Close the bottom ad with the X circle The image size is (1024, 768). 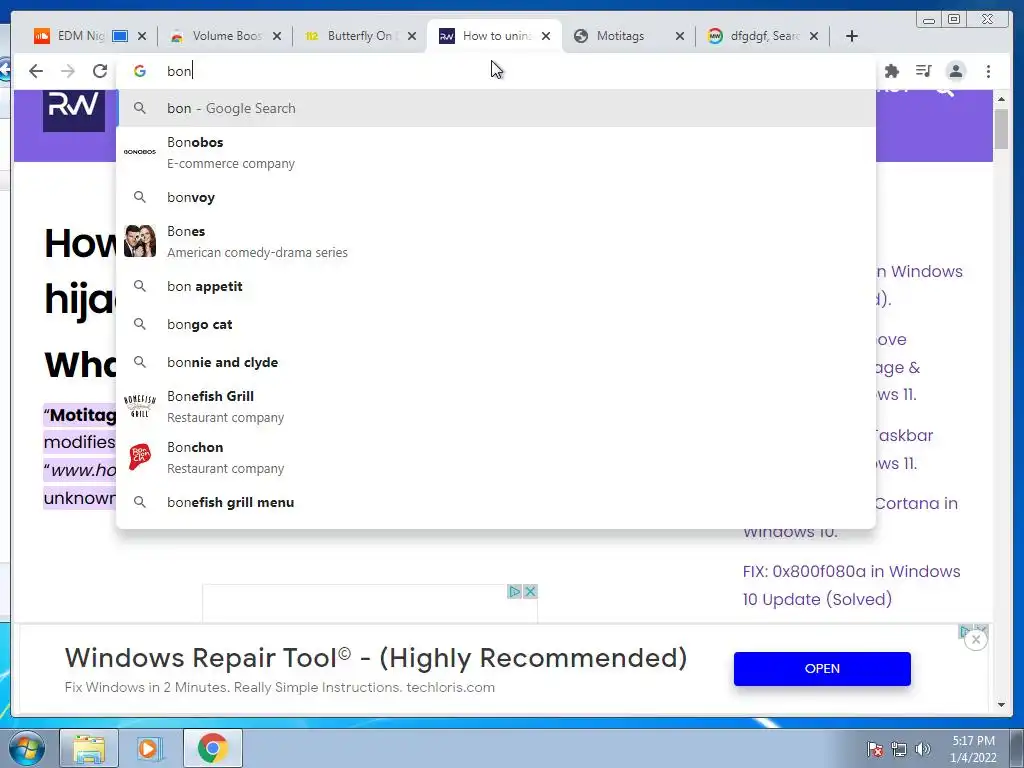[976, 639]
